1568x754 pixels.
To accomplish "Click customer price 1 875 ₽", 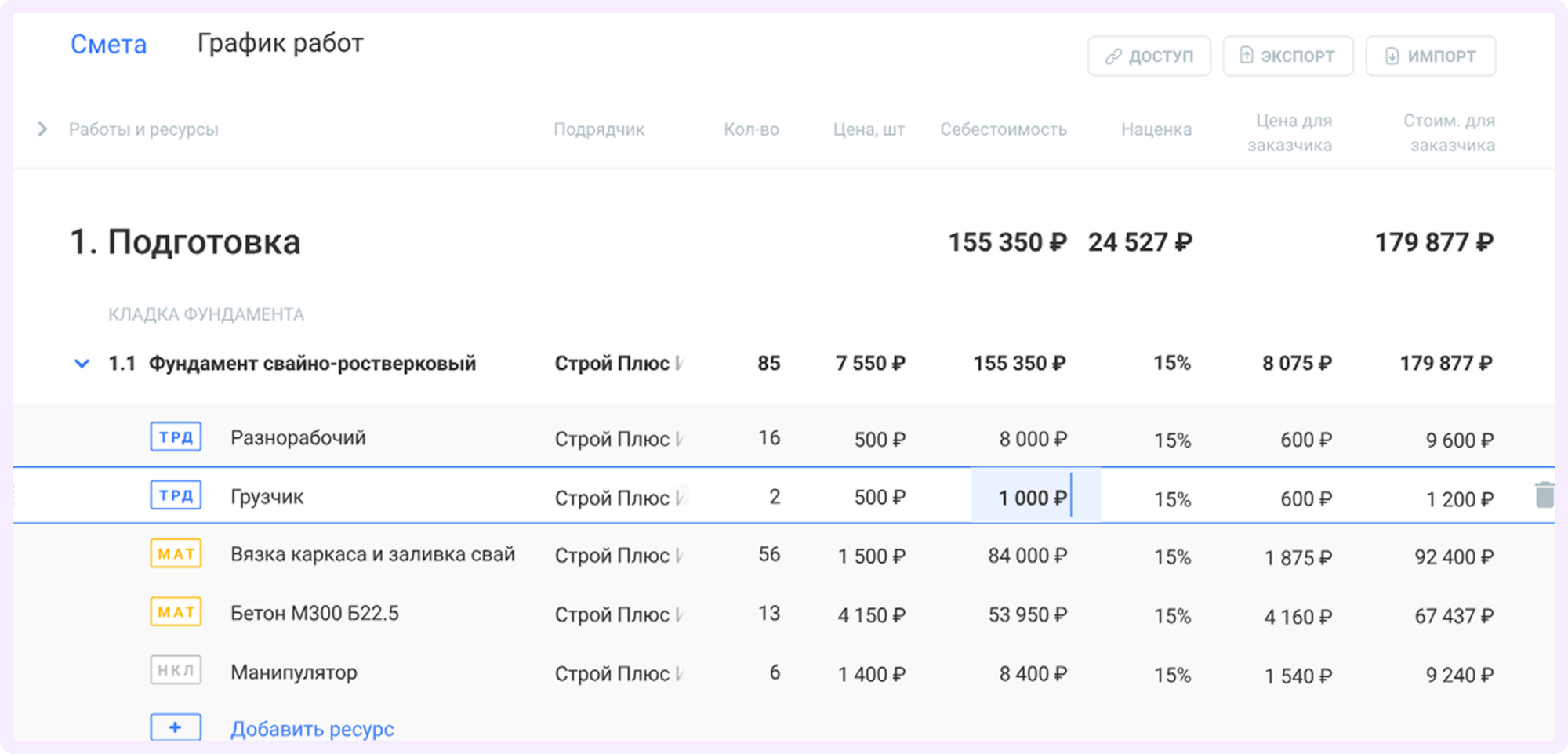I will coord(1298,558).
